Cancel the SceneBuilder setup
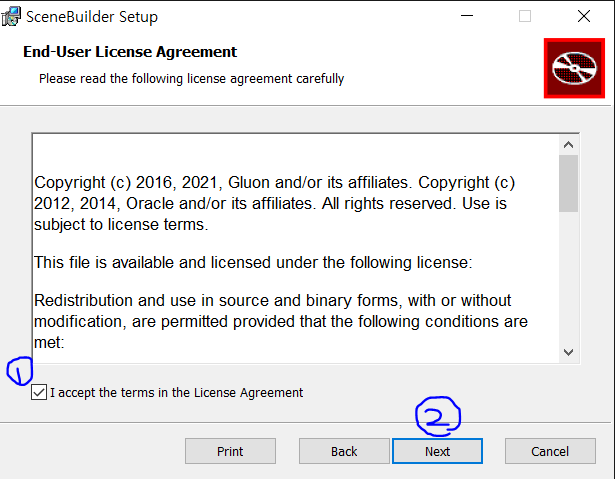This screenshot has height=479, width=615. (550, 451)
